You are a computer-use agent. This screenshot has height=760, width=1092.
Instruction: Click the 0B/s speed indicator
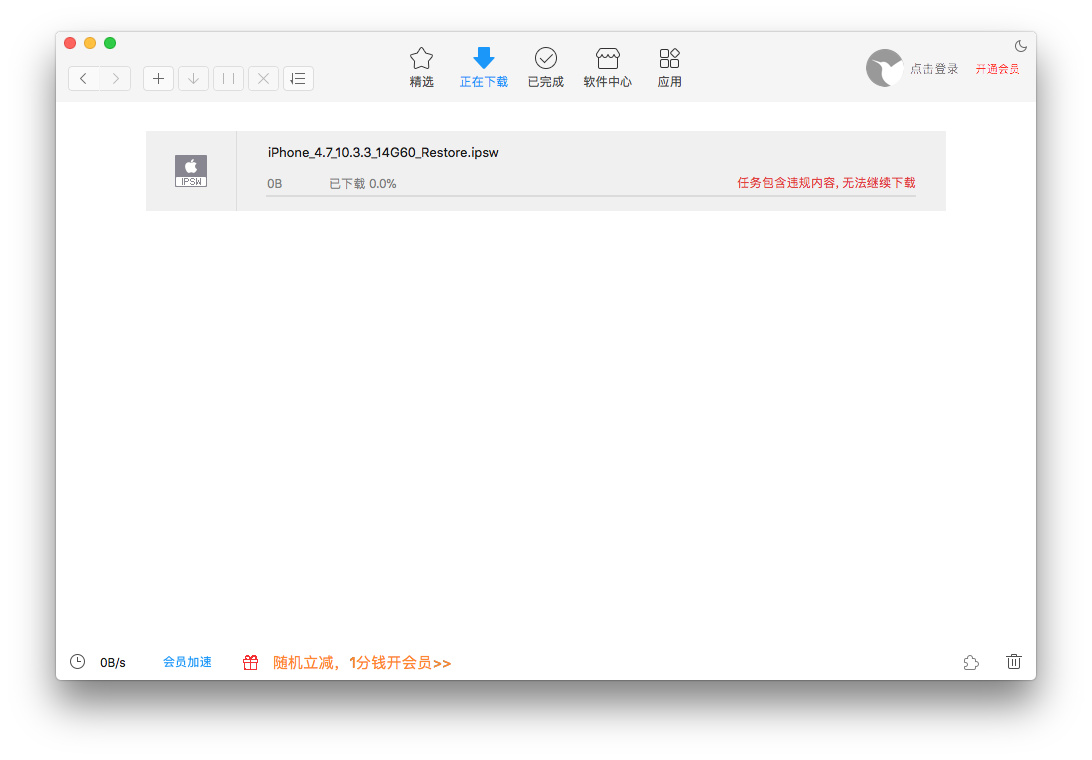tap(113, 662)
